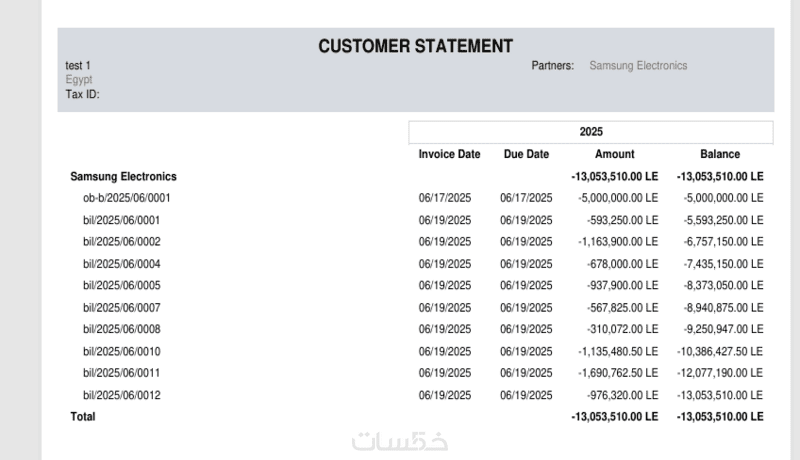
Task: Click bill bil/2025/06/0011 reference
Action: 121,373
